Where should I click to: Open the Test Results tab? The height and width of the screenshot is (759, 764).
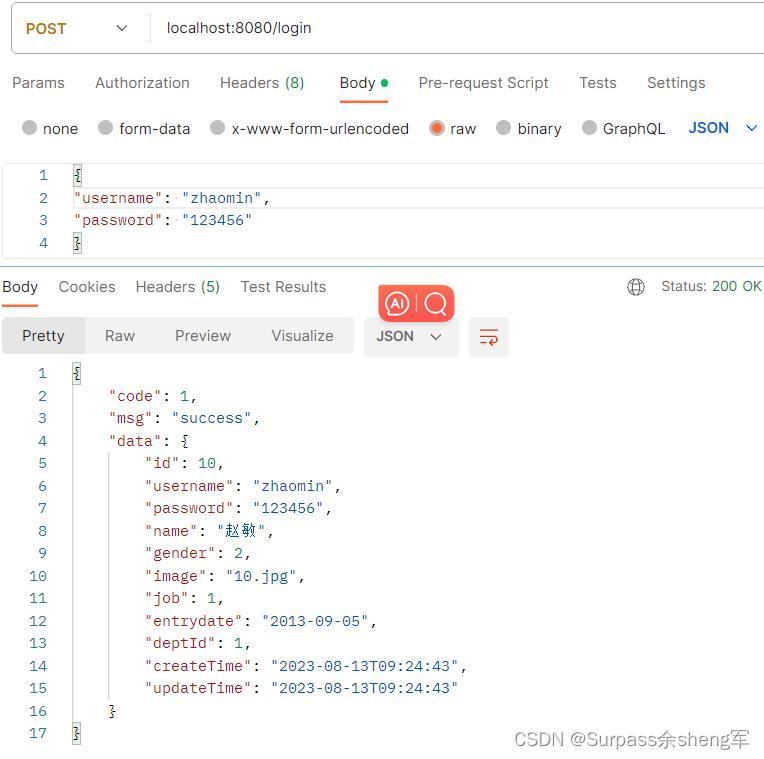point(283,287)
